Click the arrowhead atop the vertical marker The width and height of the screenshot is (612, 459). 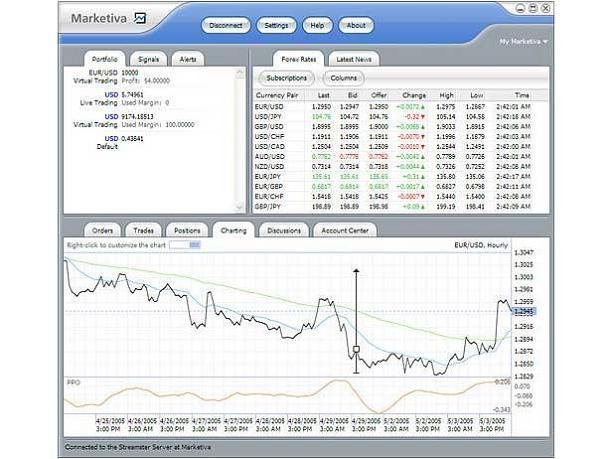tap(356, 270)
